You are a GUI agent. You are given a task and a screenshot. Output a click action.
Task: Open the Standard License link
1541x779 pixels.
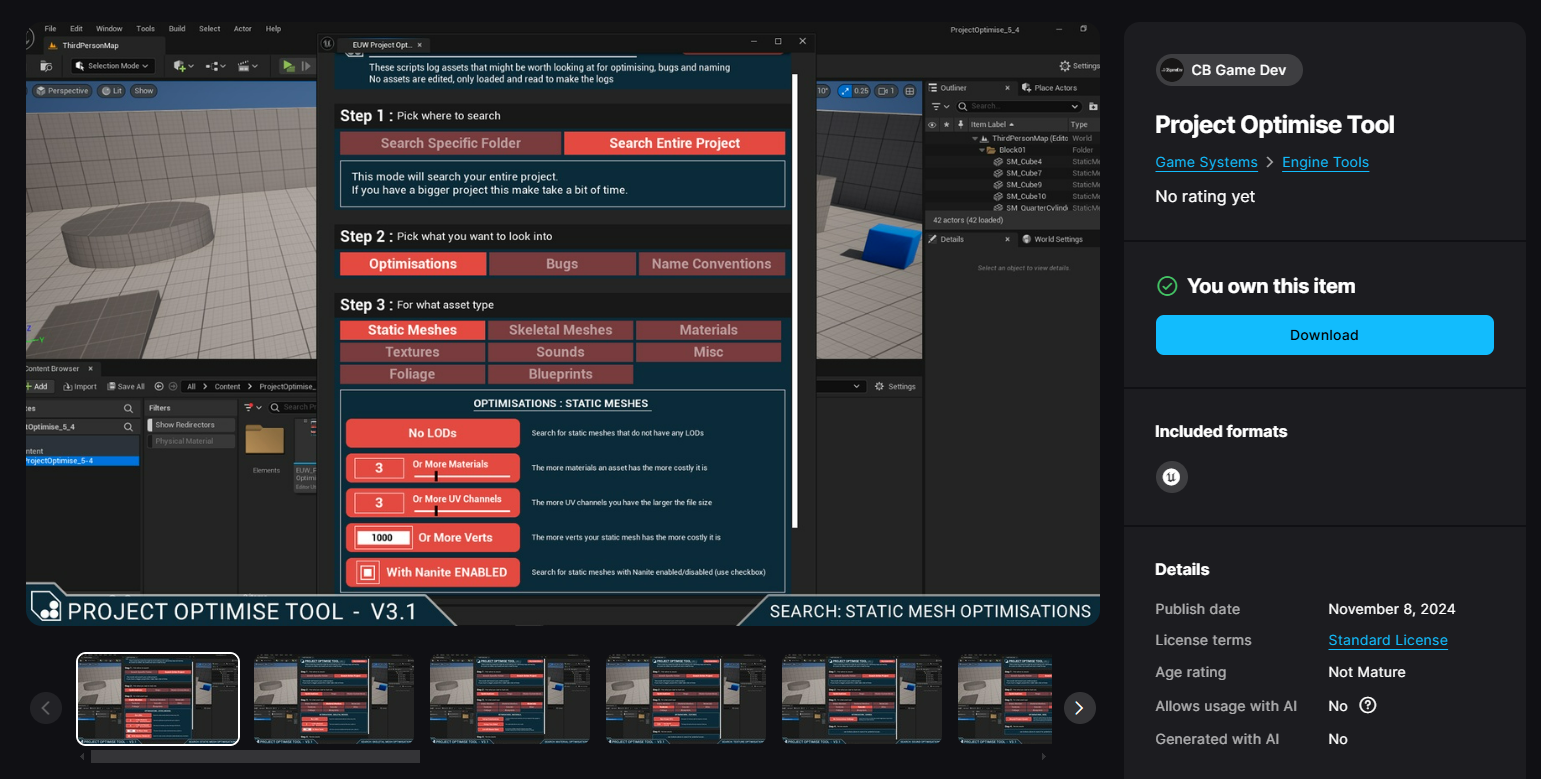(1388, 640)
